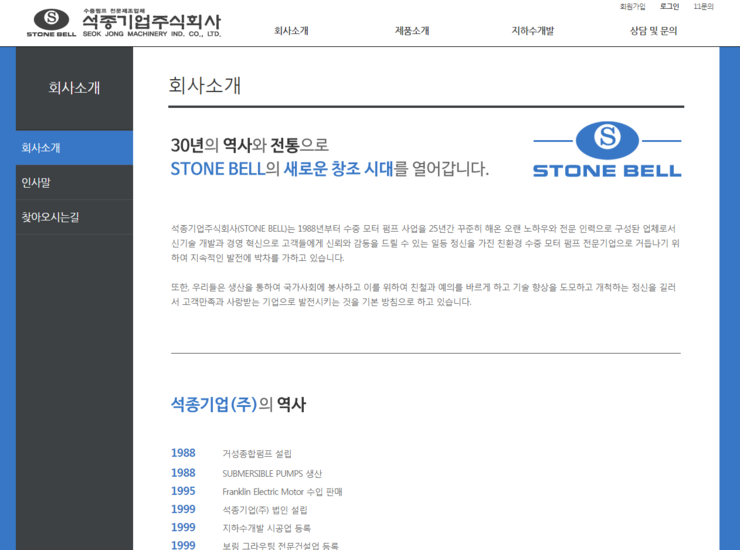Click the 로그인 login link
Viewport: 740px width, 550px height.
click(x=669, y=7)
